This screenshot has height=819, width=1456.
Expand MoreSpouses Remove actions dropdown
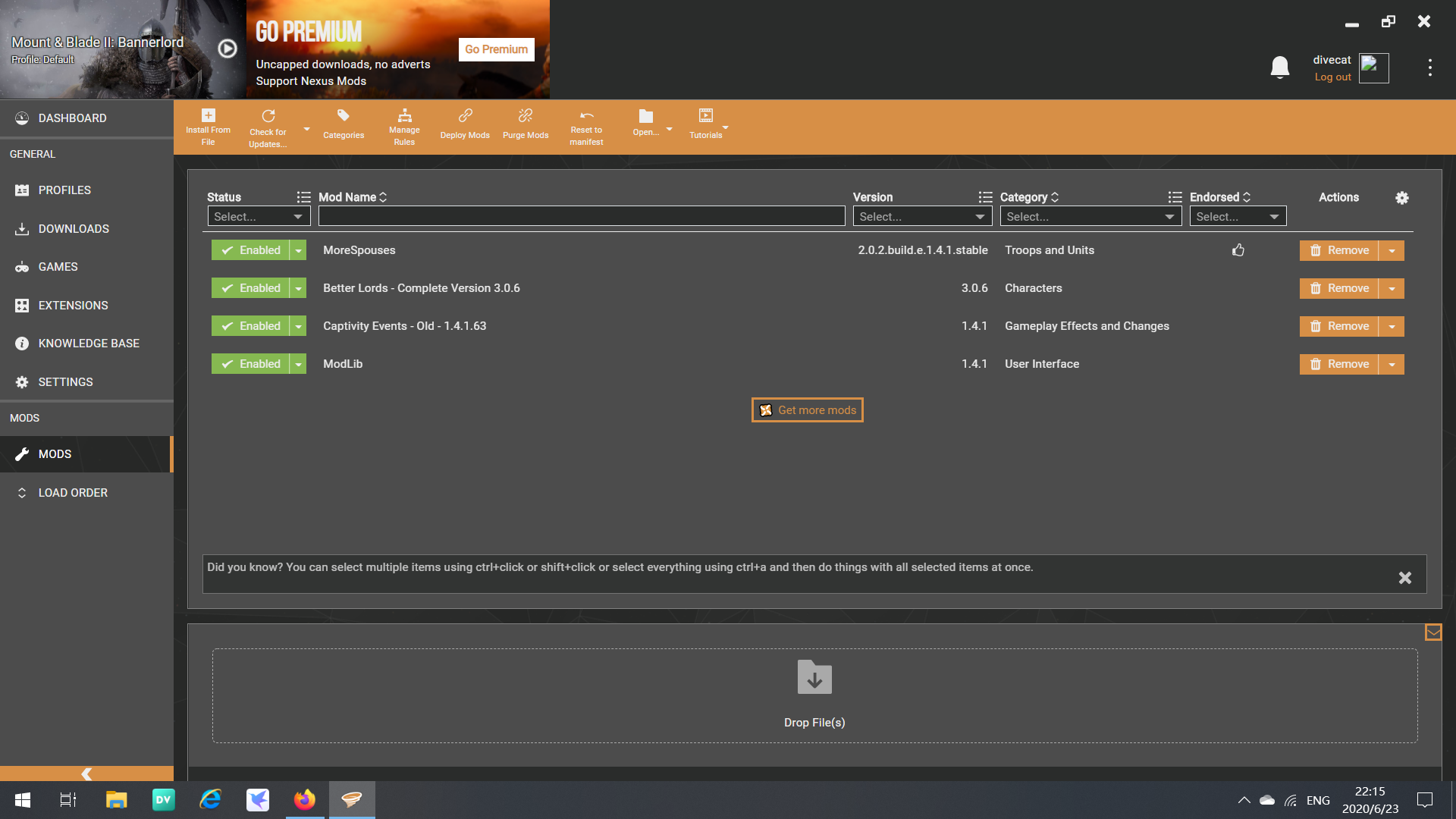click(x=1392, y=250)
